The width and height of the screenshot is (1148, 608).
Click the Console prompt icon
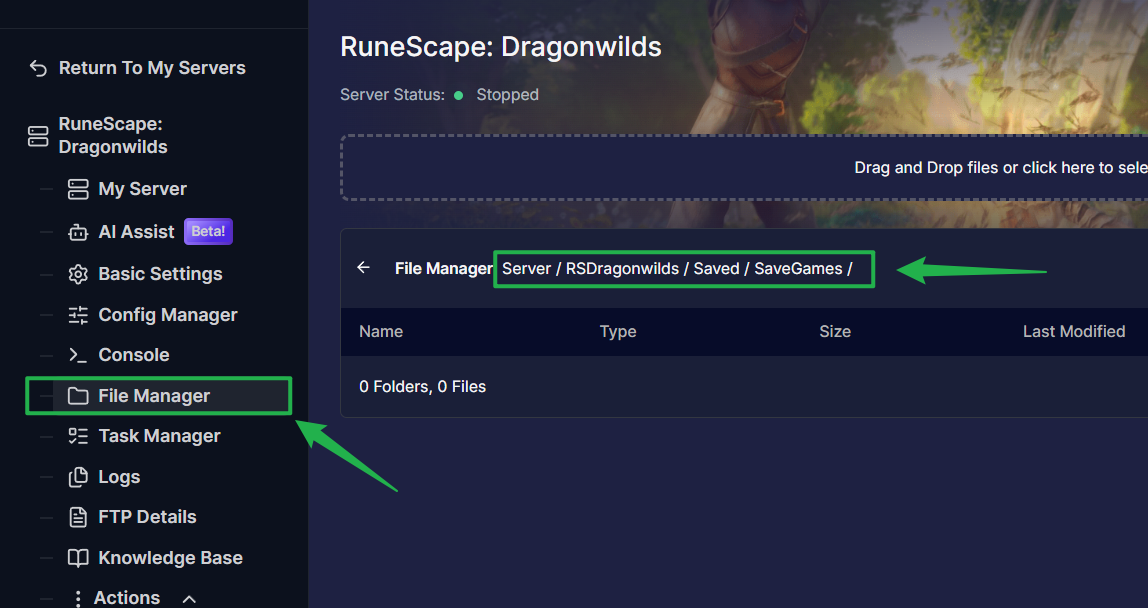(x=78, y=355)
